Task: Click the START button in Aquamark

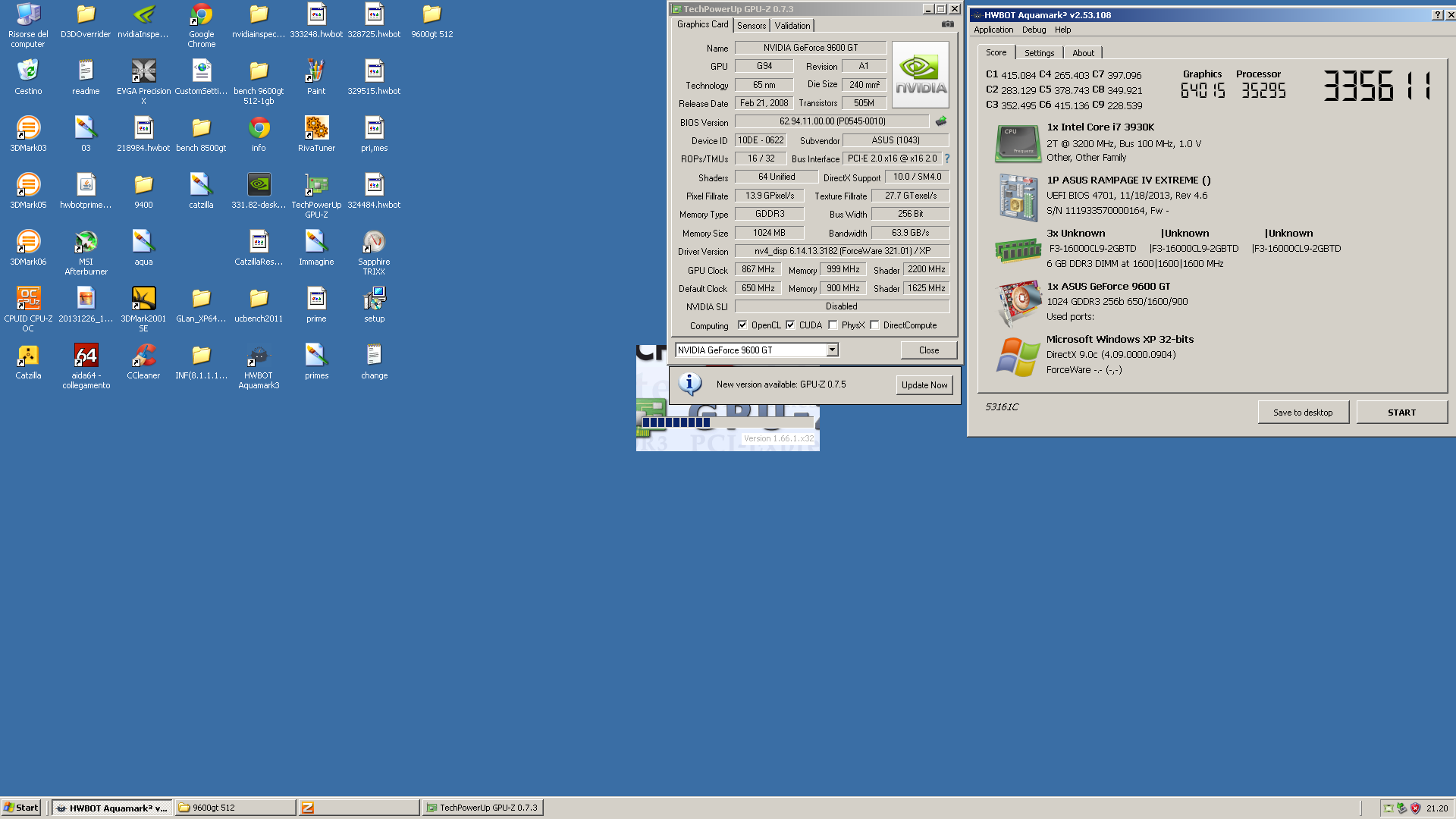Action: (1401, 412)
